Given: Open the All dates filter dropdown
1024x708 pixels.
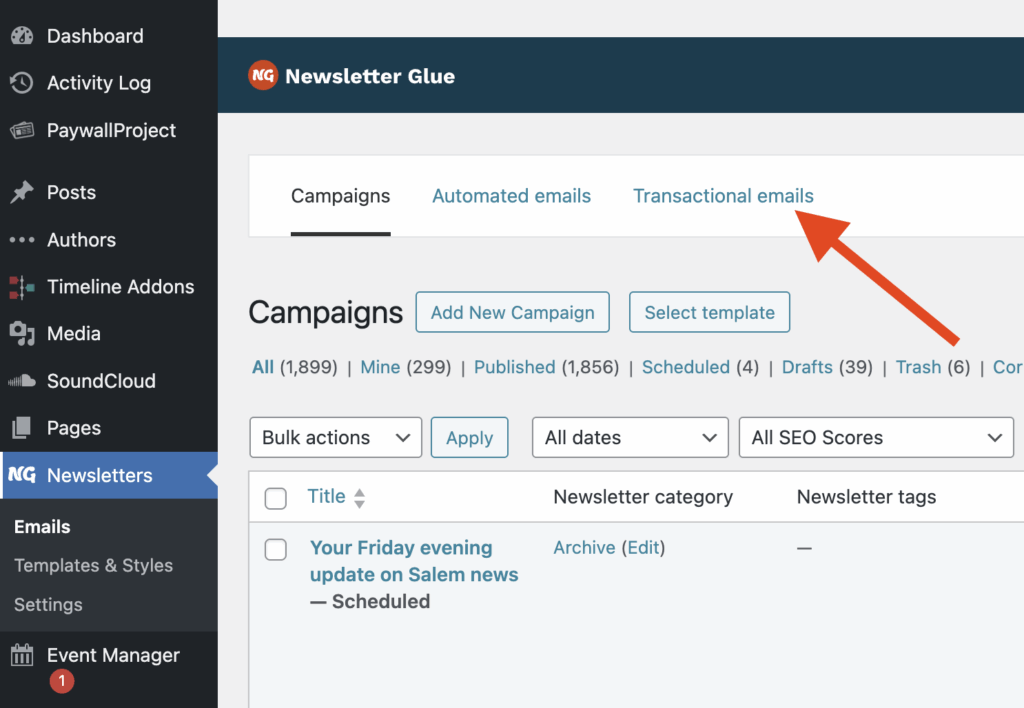Looking at the screenshot, I should coord(630,438).
